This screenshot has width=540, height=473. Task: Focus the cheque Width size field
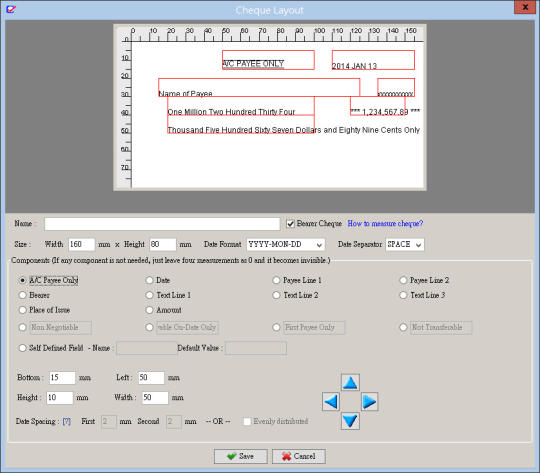(81, 244)
